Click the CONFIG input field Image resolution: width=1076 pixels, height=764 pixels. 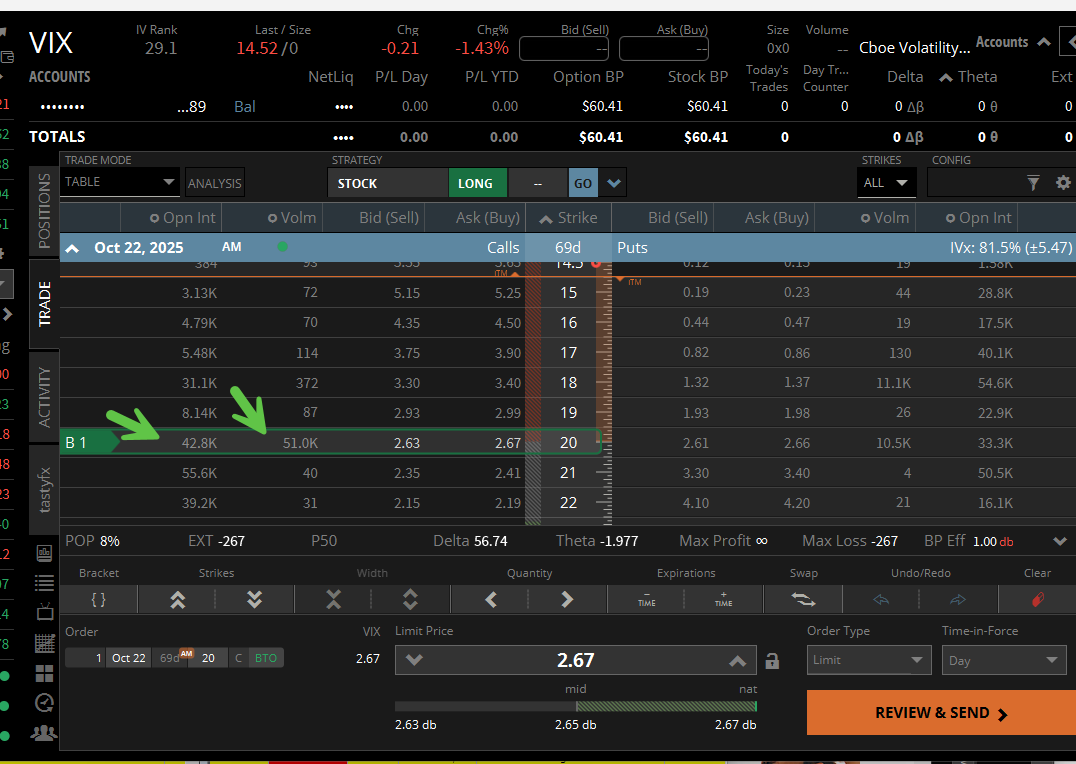[976, 183]
